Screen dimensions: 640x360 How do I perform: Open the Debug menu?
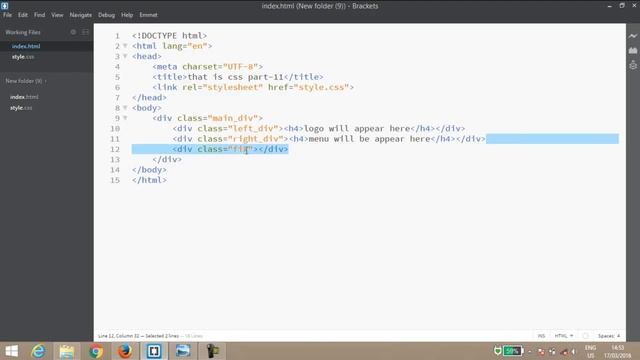(x=106, y=15)
